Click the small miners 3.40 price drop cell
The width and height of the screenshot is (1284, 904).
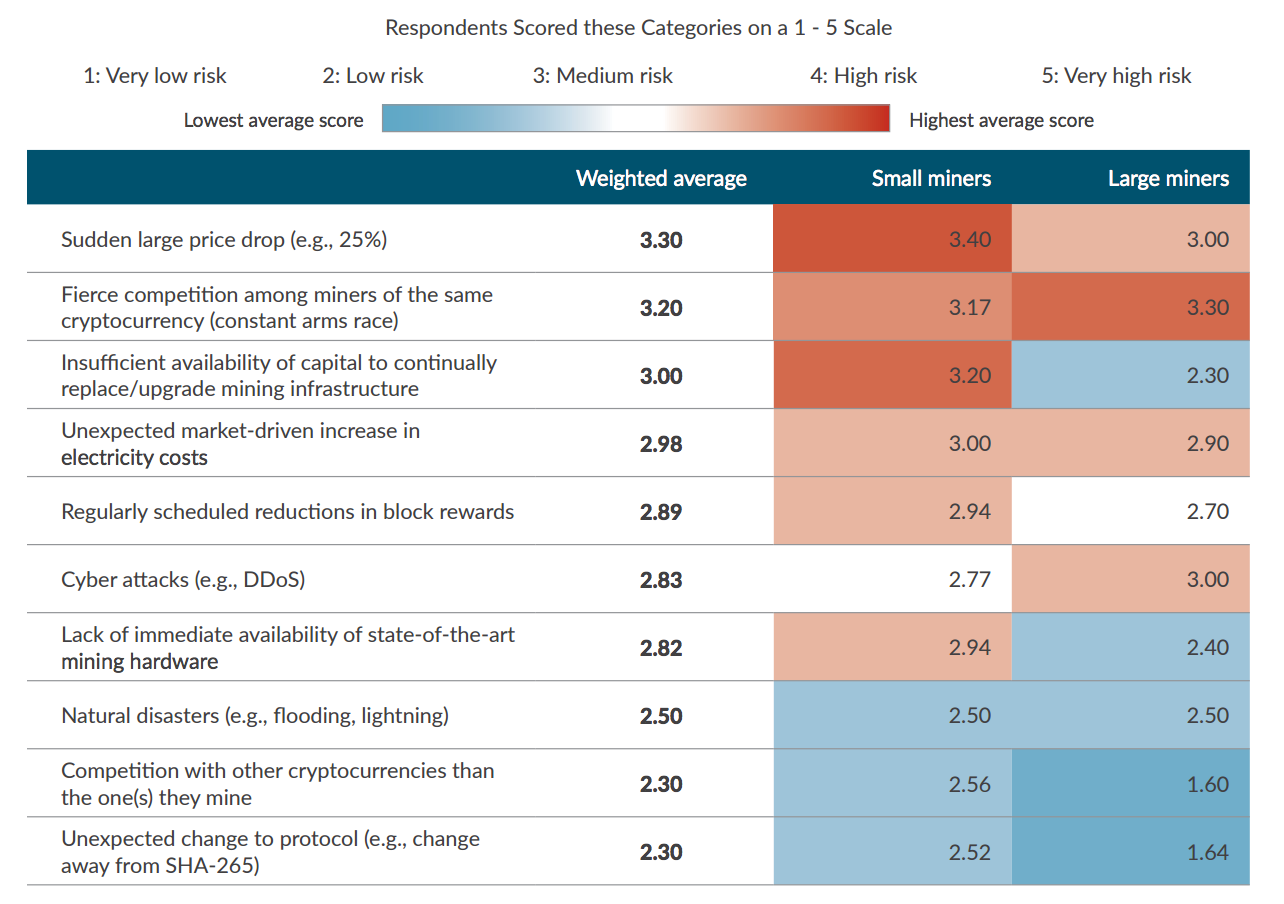pyautogui.click(x=892, y=240)
